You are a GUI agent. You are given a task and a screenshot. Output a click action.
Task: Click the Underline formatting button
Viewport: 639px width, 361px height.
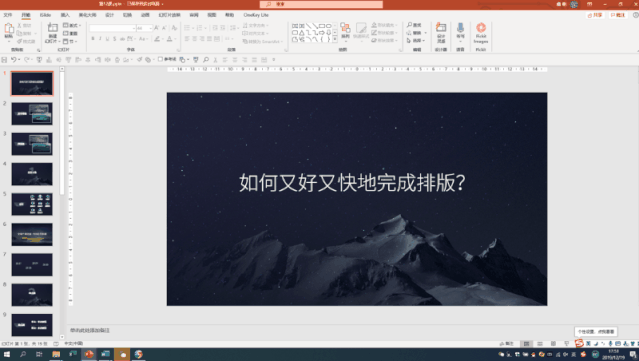[108, 39]
